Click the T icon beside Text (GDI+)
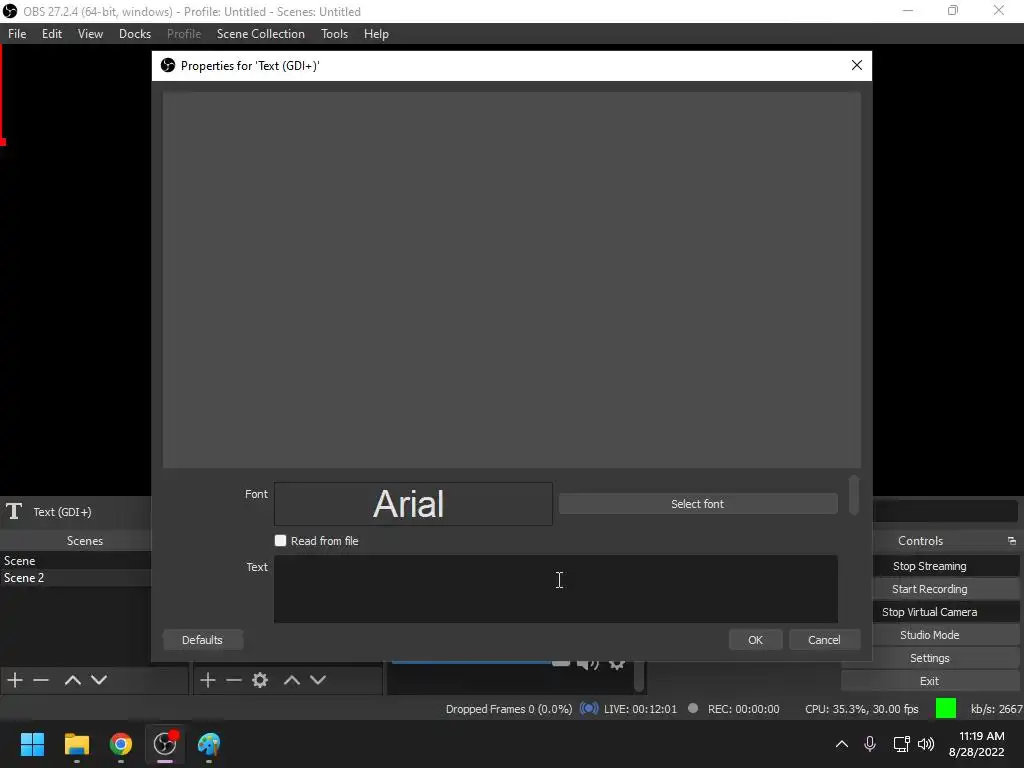This screenshot has width=1024, height=768. point(14,511)
